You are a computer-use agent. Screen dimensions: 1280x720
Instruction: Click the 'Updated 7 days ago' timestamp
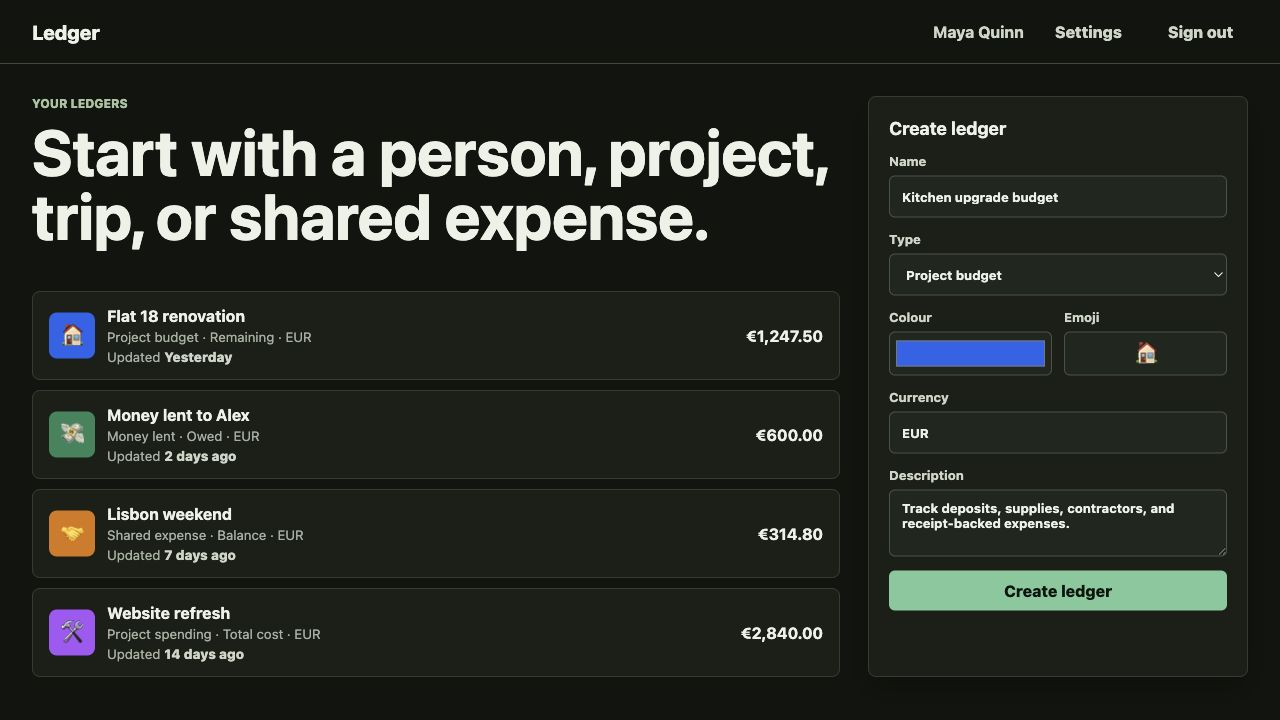(171, 555)
